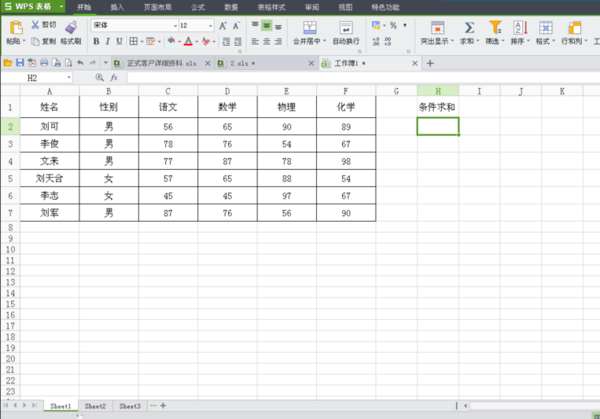Switch to the Data (数据) ribbon tab
This screenshot has height=419, width=600.
coord(231,7)
